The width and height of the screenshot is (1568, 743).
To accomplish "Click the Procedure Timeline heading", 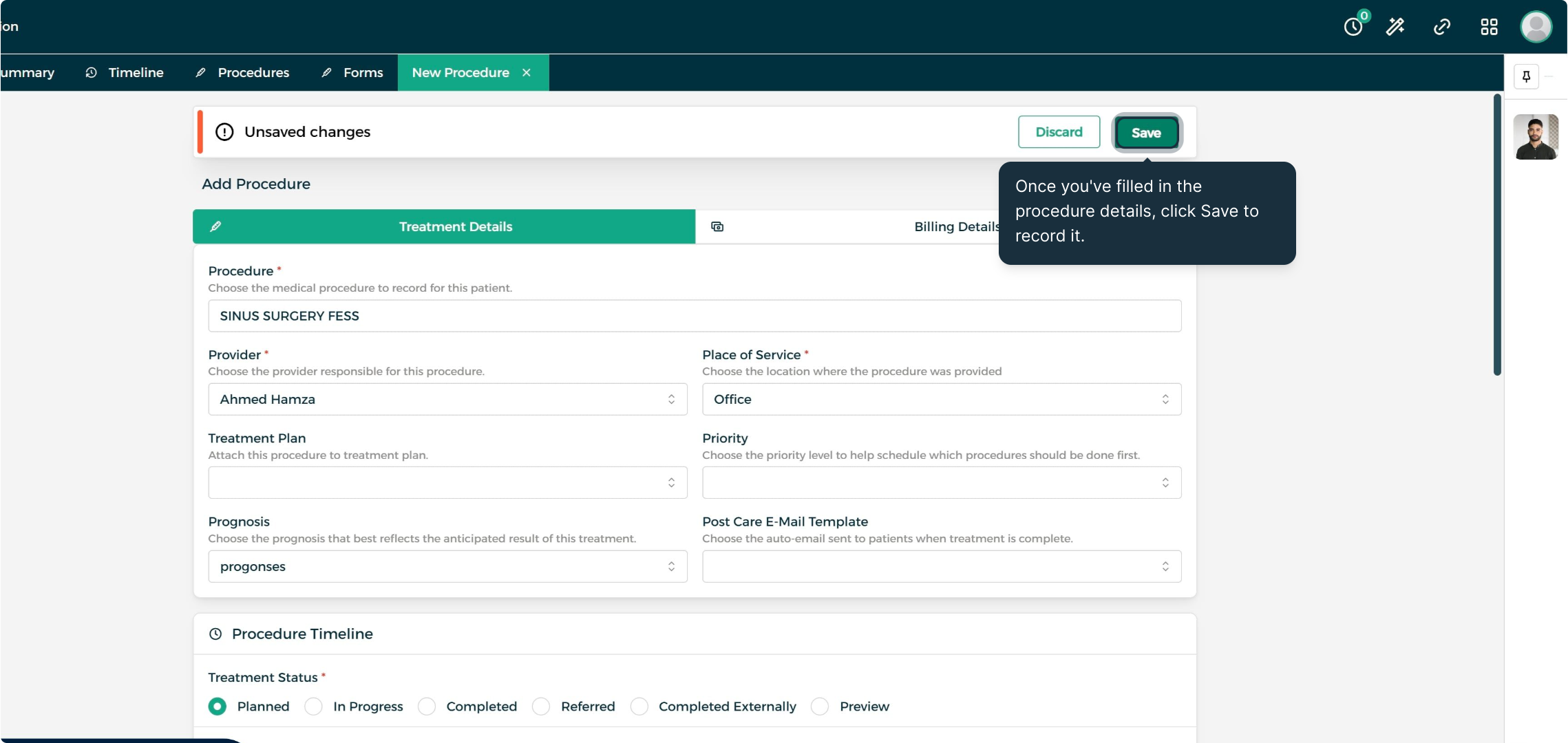I will pos(302,634).
